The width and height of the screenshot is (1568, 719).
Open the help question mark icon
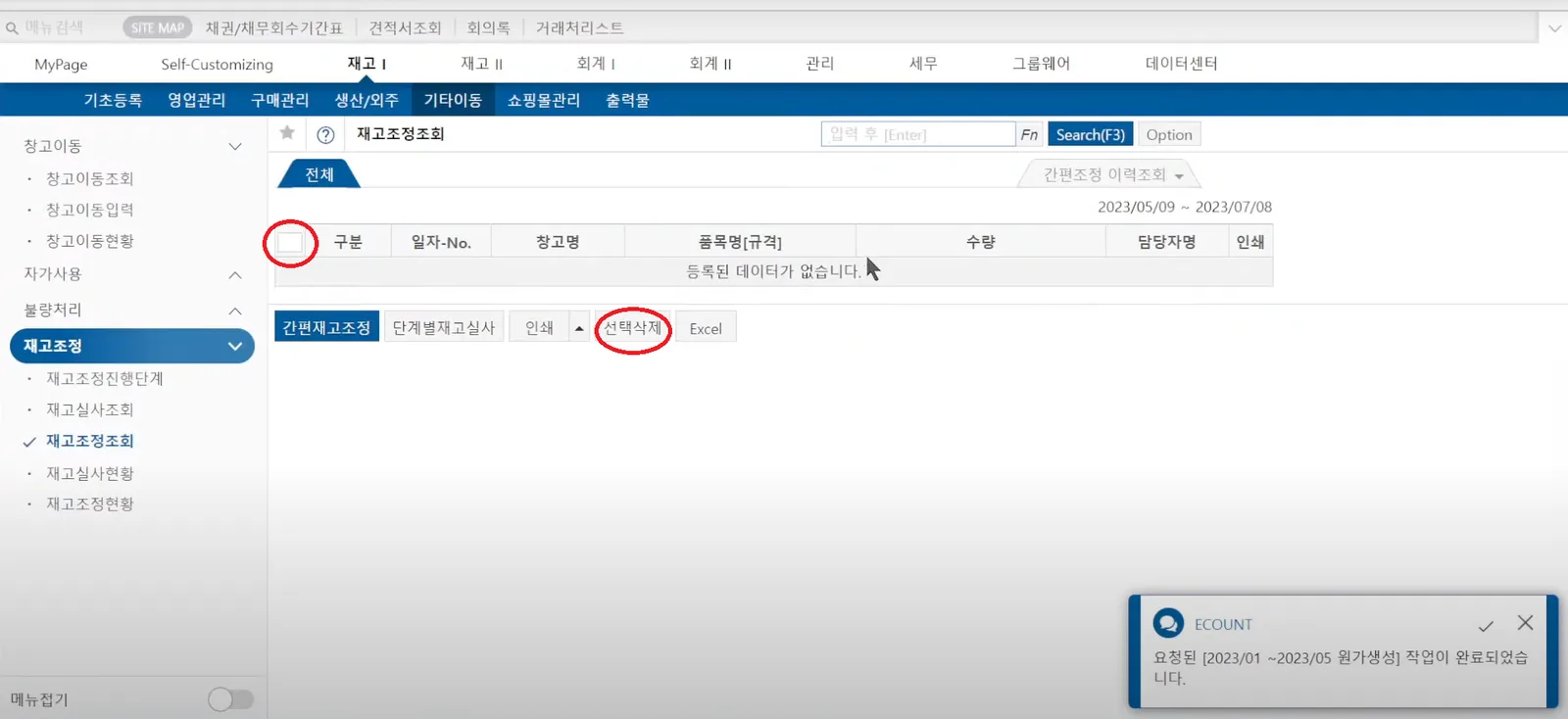326,135
